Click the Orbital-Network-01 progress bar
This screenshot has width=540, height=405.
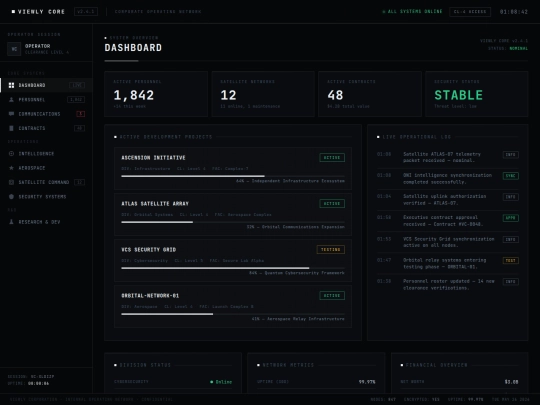[x=233, y=314]
